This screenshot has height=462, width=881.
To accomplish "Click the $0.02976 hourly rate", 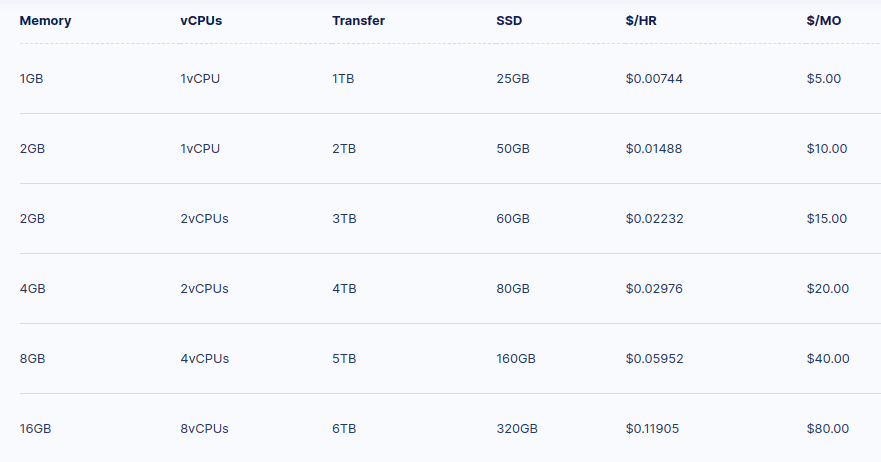I will tap(655, 288).
